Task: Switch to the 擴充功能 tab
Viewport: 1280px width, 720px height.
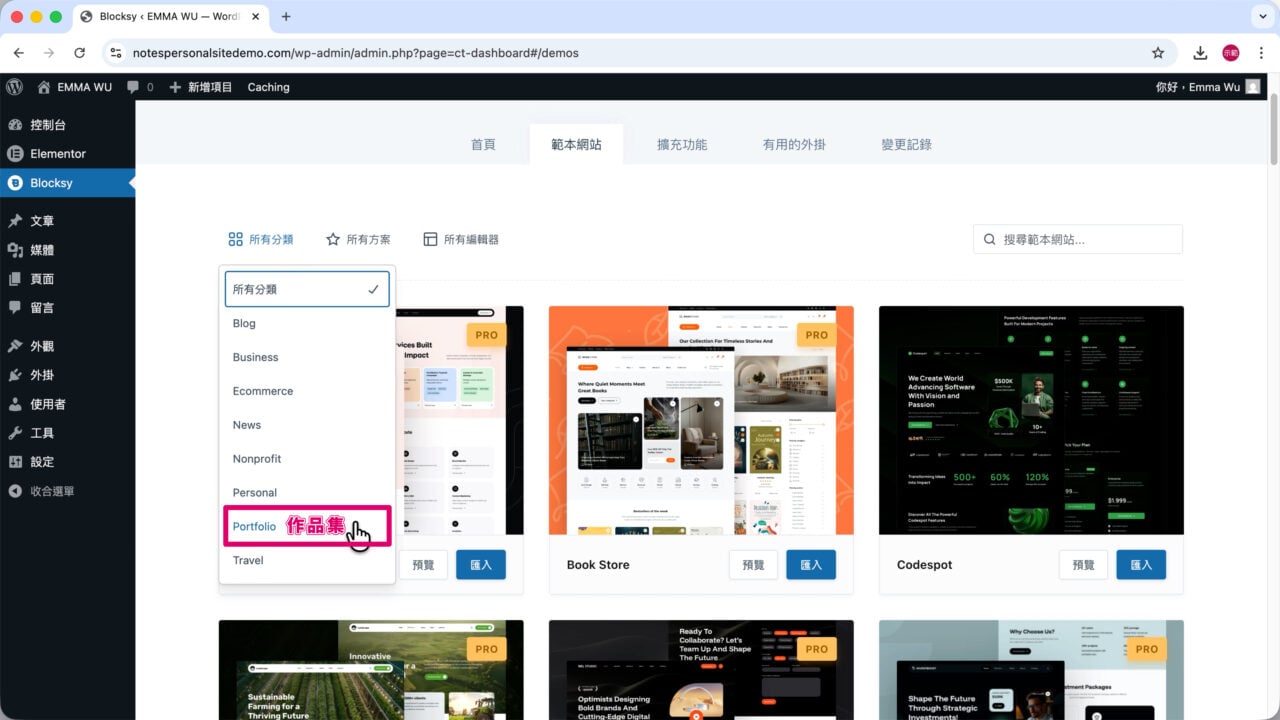Action: [x=682, y=144]
